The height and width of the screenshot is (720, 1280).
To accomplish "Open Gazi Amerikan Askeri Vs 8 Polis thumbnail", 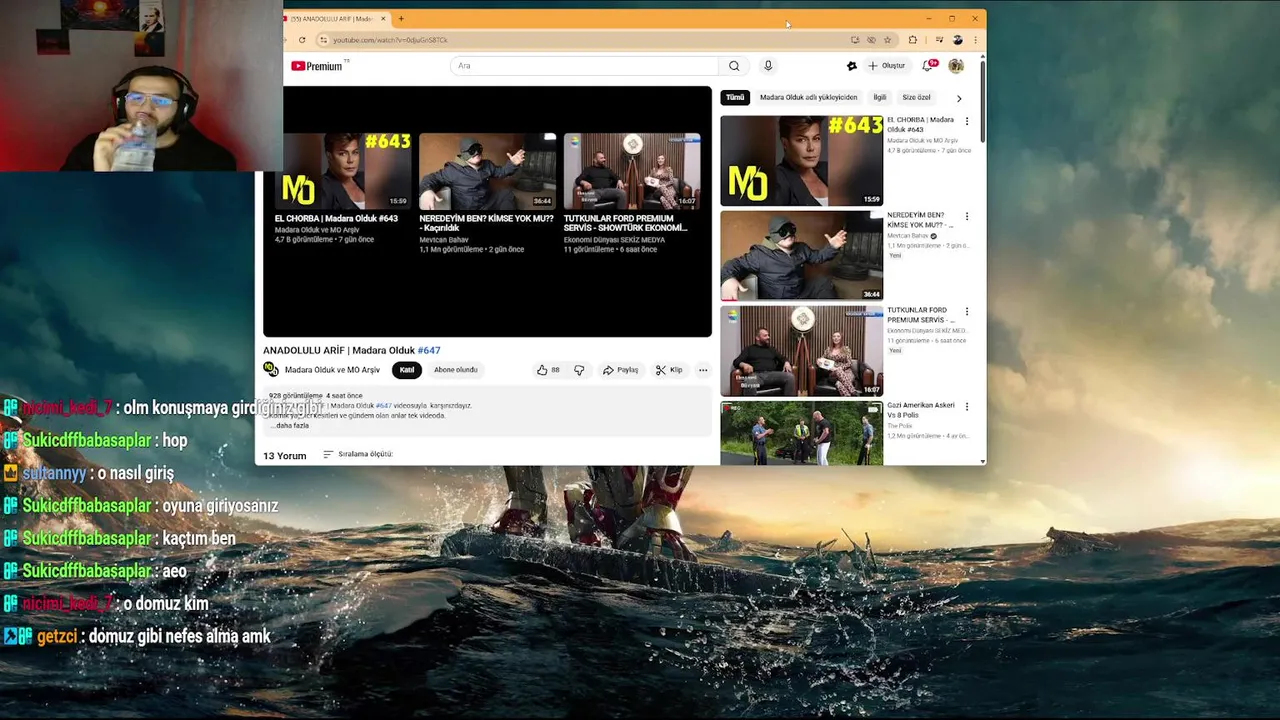I will click(x=801, y=433).
